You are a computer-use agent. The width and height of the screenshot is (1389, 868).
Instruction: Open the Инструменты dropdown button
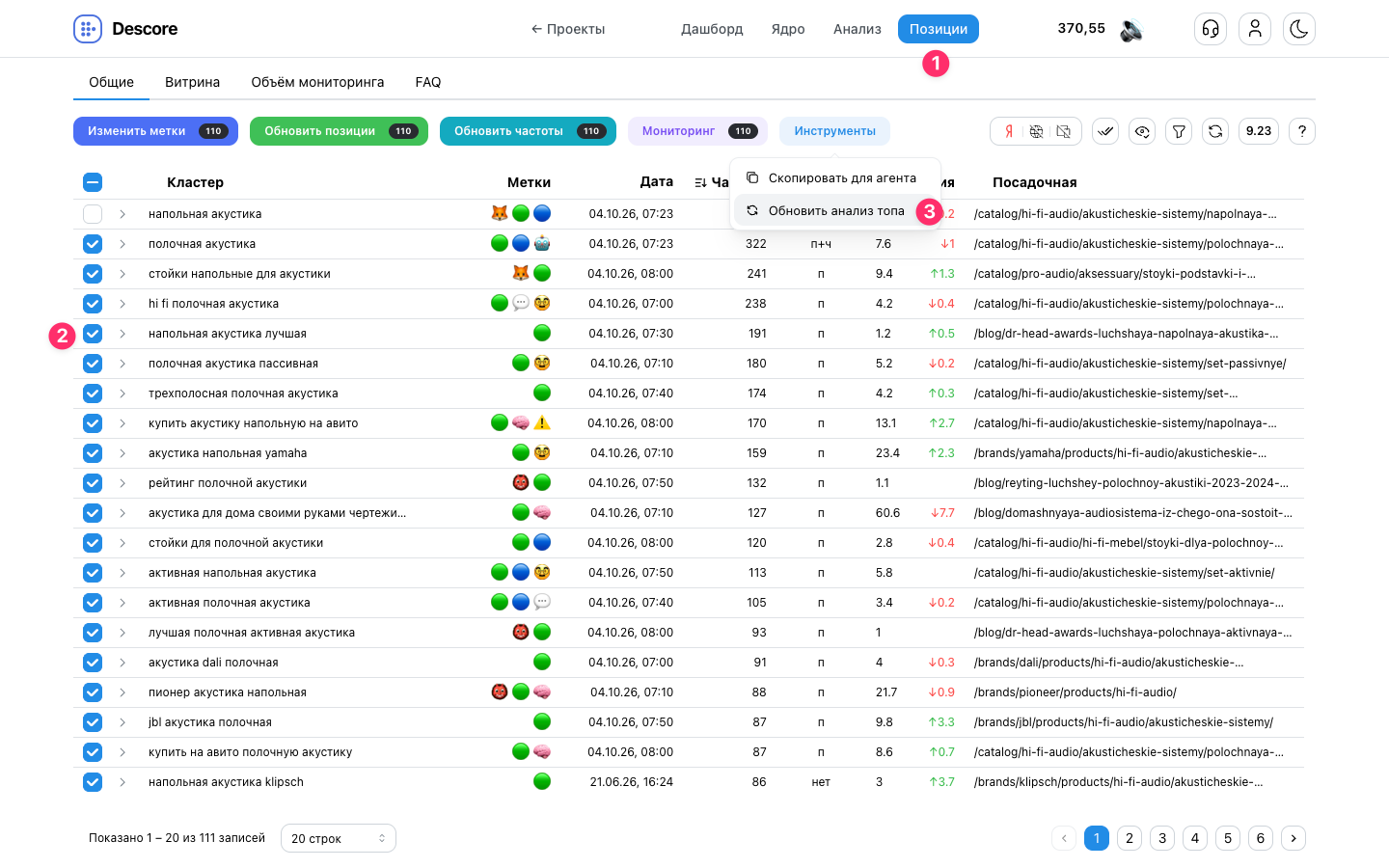tap(835, 131)
